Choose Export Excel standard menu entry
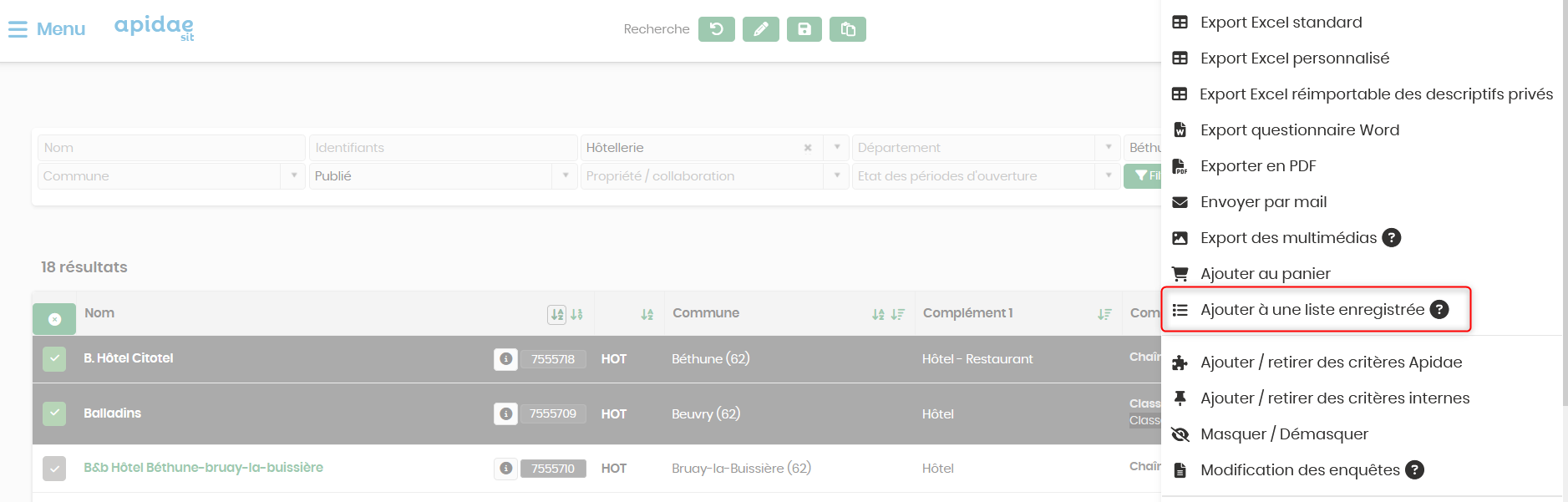This screenshot has width=1568, height=502. 1281,23
